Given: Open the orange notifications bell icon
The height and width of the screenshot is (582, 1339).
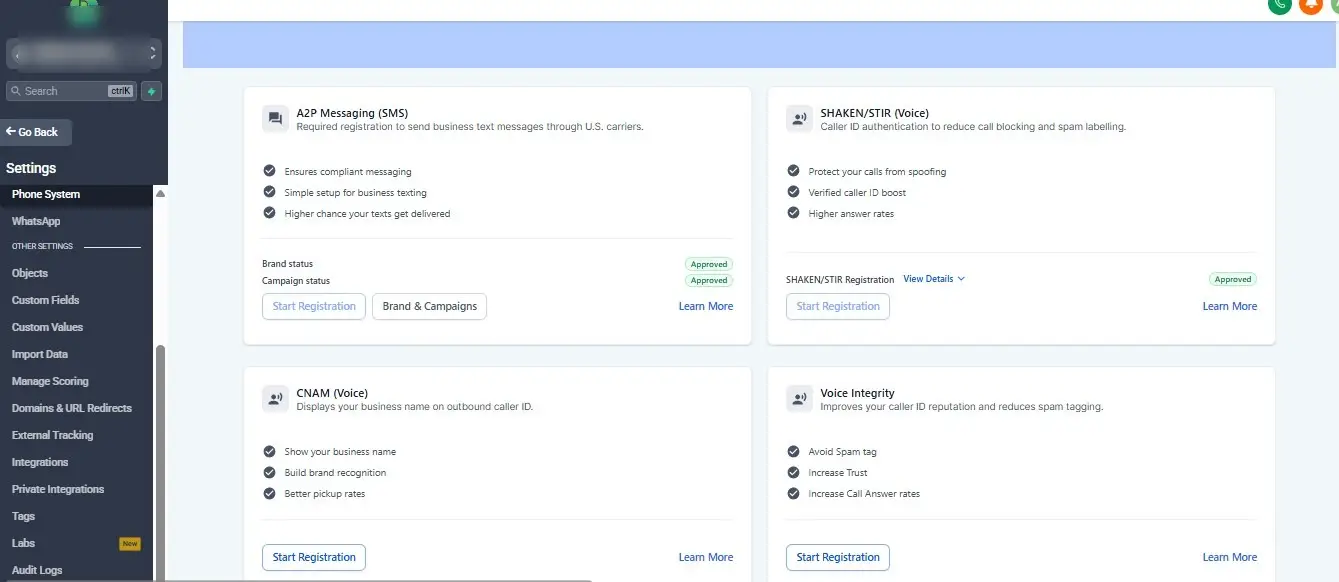Looking at the screenshot, I should pyautogui.click(x=1310, y=4).
